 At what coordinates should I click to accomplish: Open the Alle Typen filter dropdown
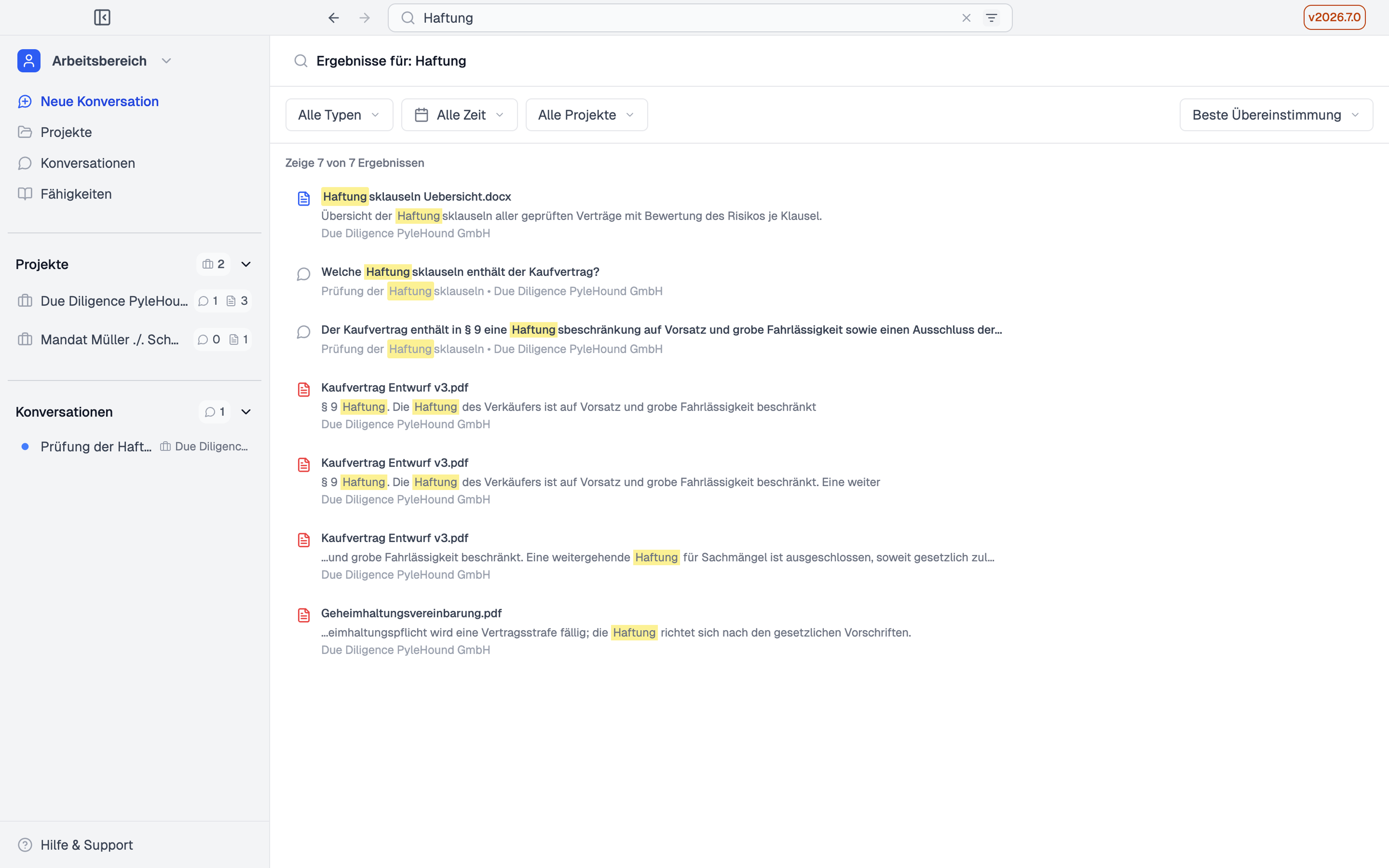tap(339, 115)
